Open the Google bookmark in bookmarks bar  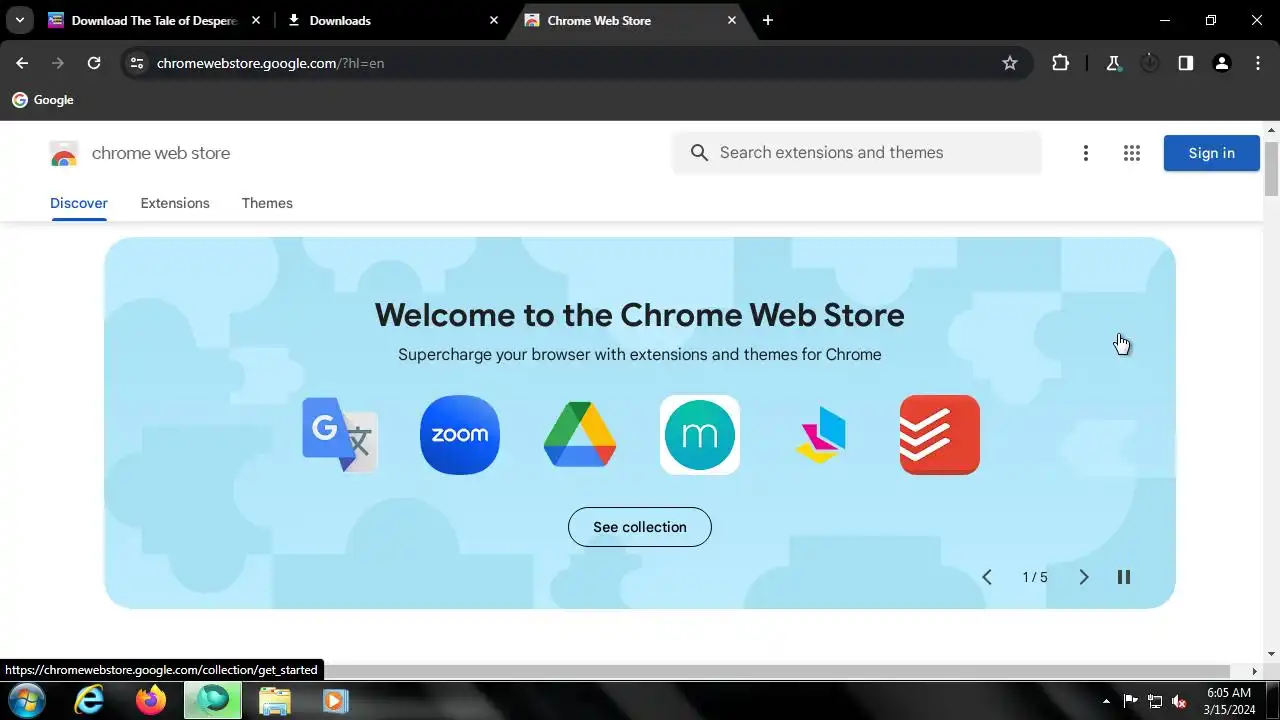tap(43, 100)
